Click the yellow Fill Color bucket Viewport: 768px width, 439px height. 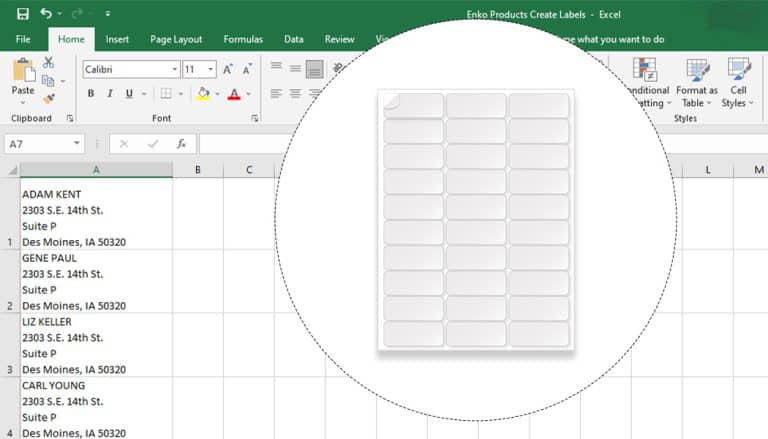tap(204, 94)
